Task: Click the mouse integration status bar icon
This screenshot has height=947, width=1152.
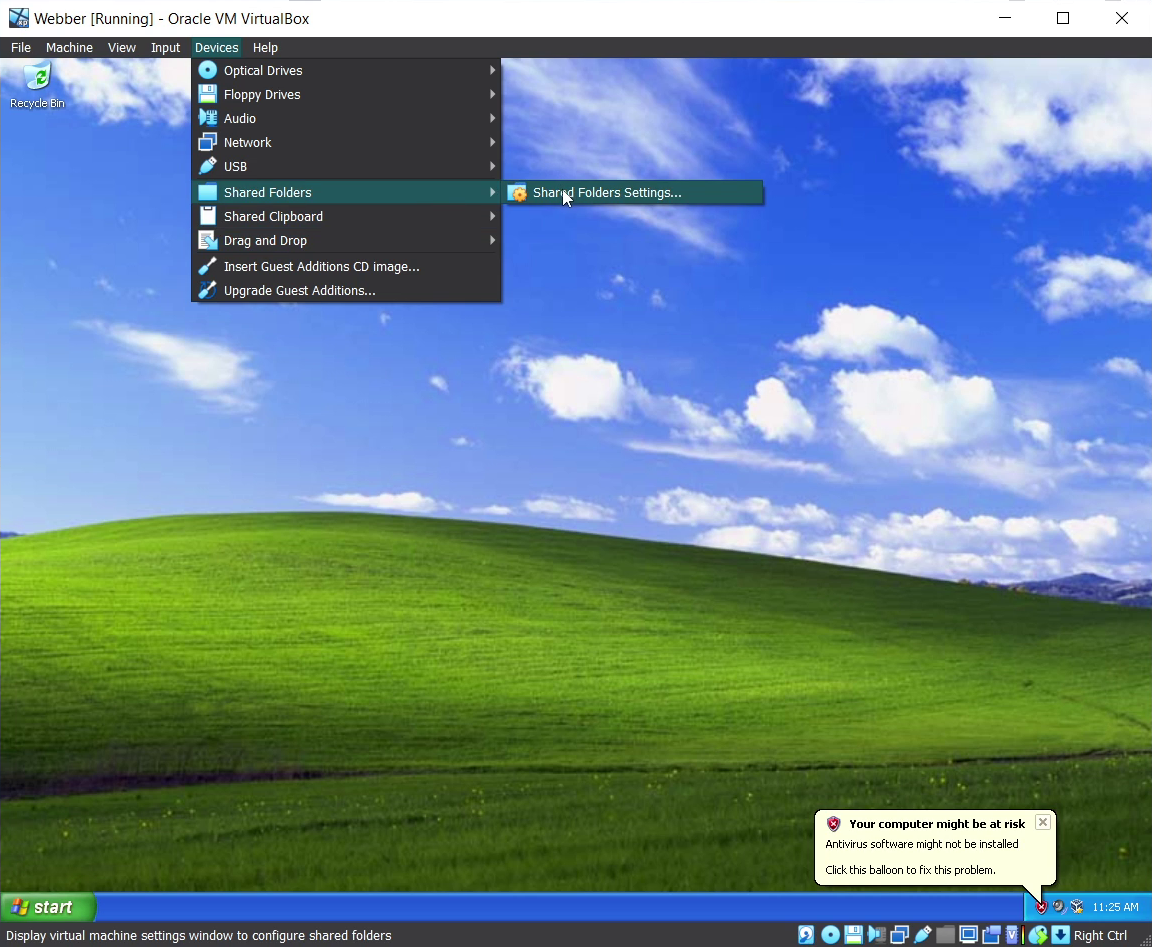Action: coord(1038,935)
